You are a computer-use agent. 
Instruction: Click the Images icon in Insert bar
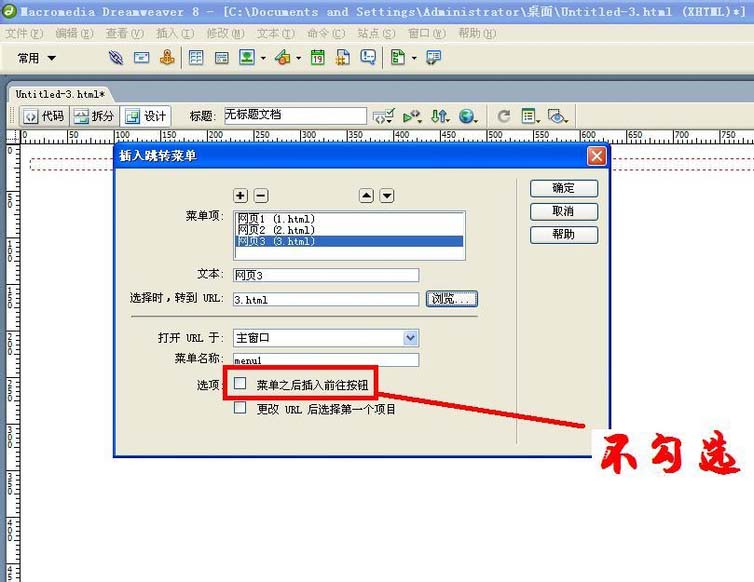pos(247,58)
